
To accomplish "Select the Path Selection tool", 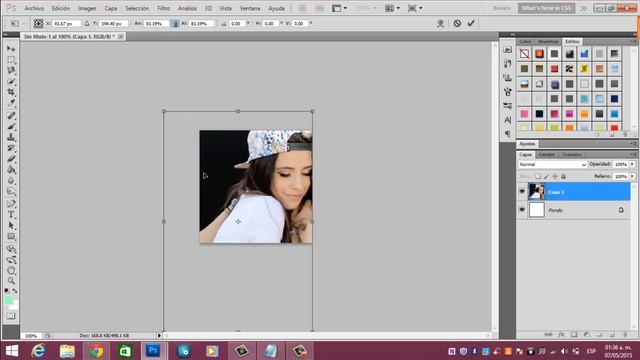I will 11,225.
